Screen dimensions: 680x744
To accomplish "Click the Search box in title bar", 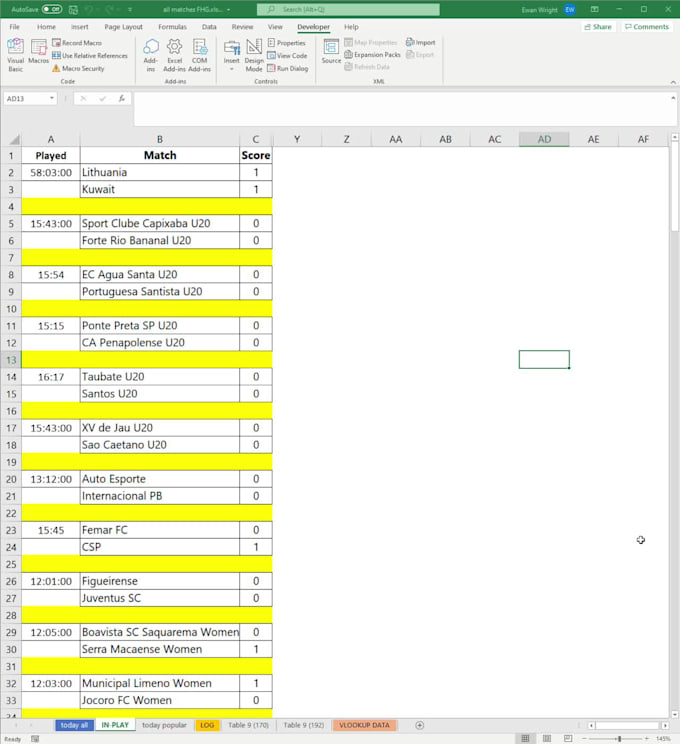I will click(x=348, y=9).
